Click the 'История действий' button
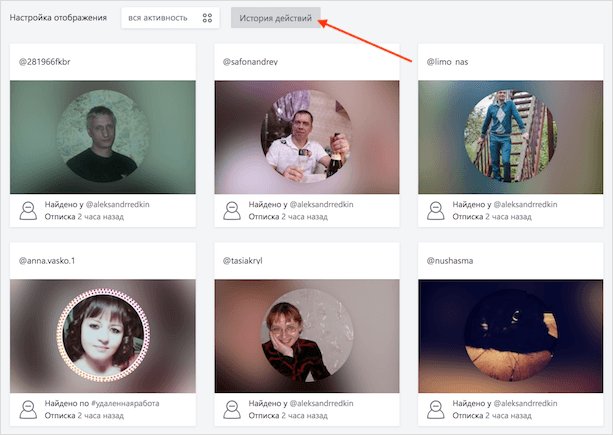Image resolution: width=613 pixels, height=435 pixels. (x=276, y=18)
